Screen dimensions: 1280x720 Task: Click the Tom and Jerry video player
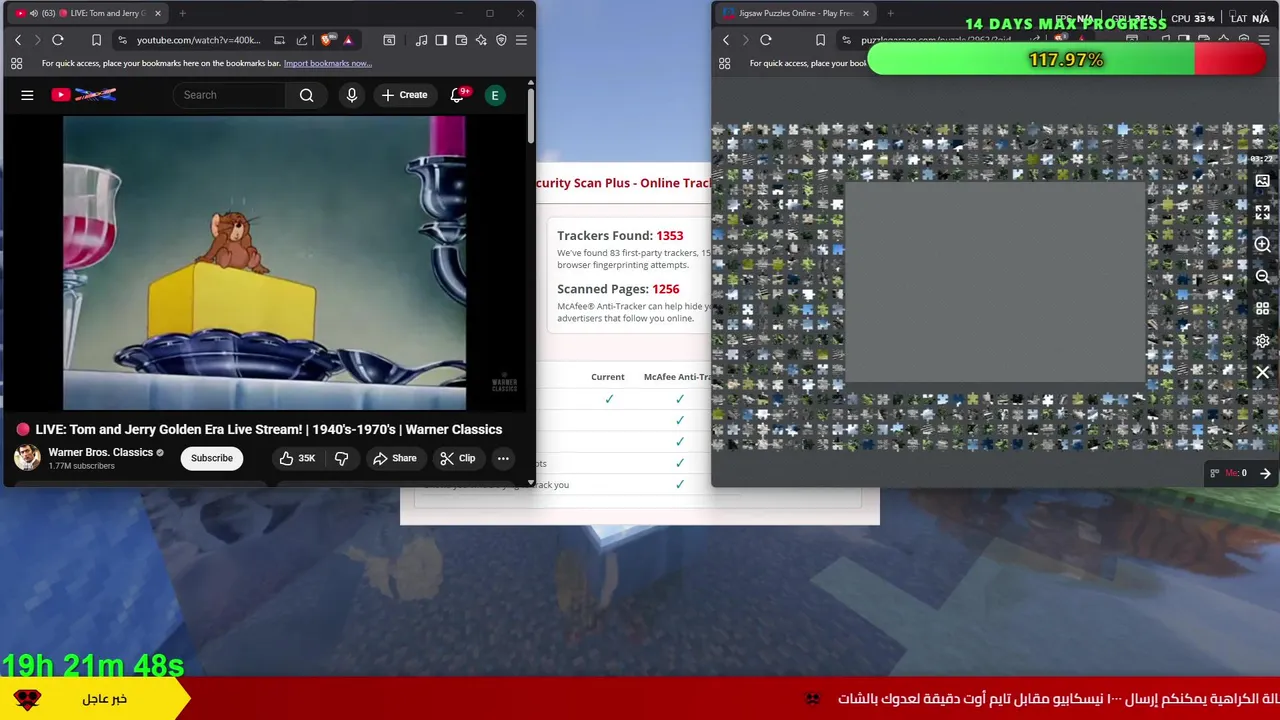click(264, 263)
